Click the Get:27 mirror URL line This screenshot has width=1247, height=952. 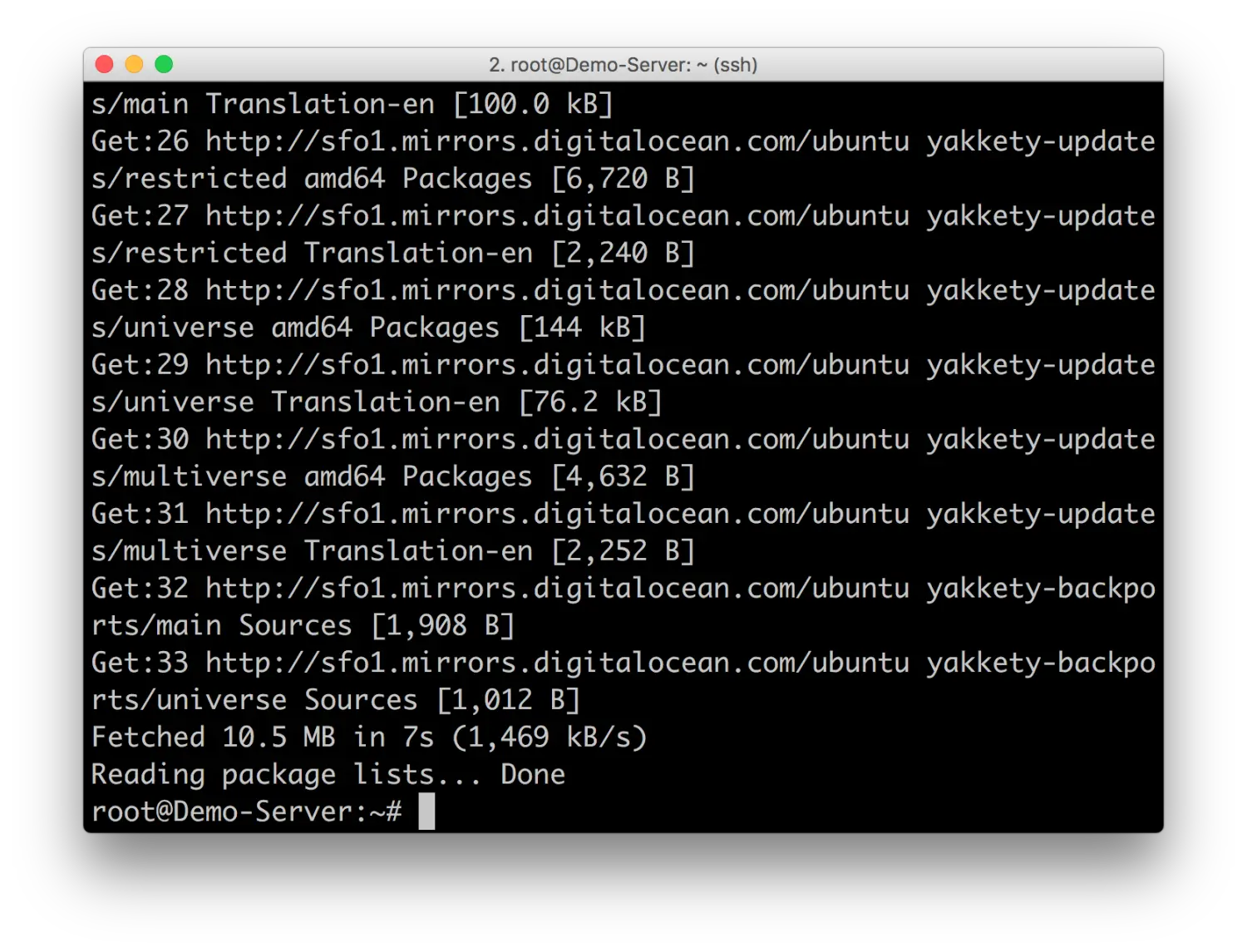coord(623,216)
